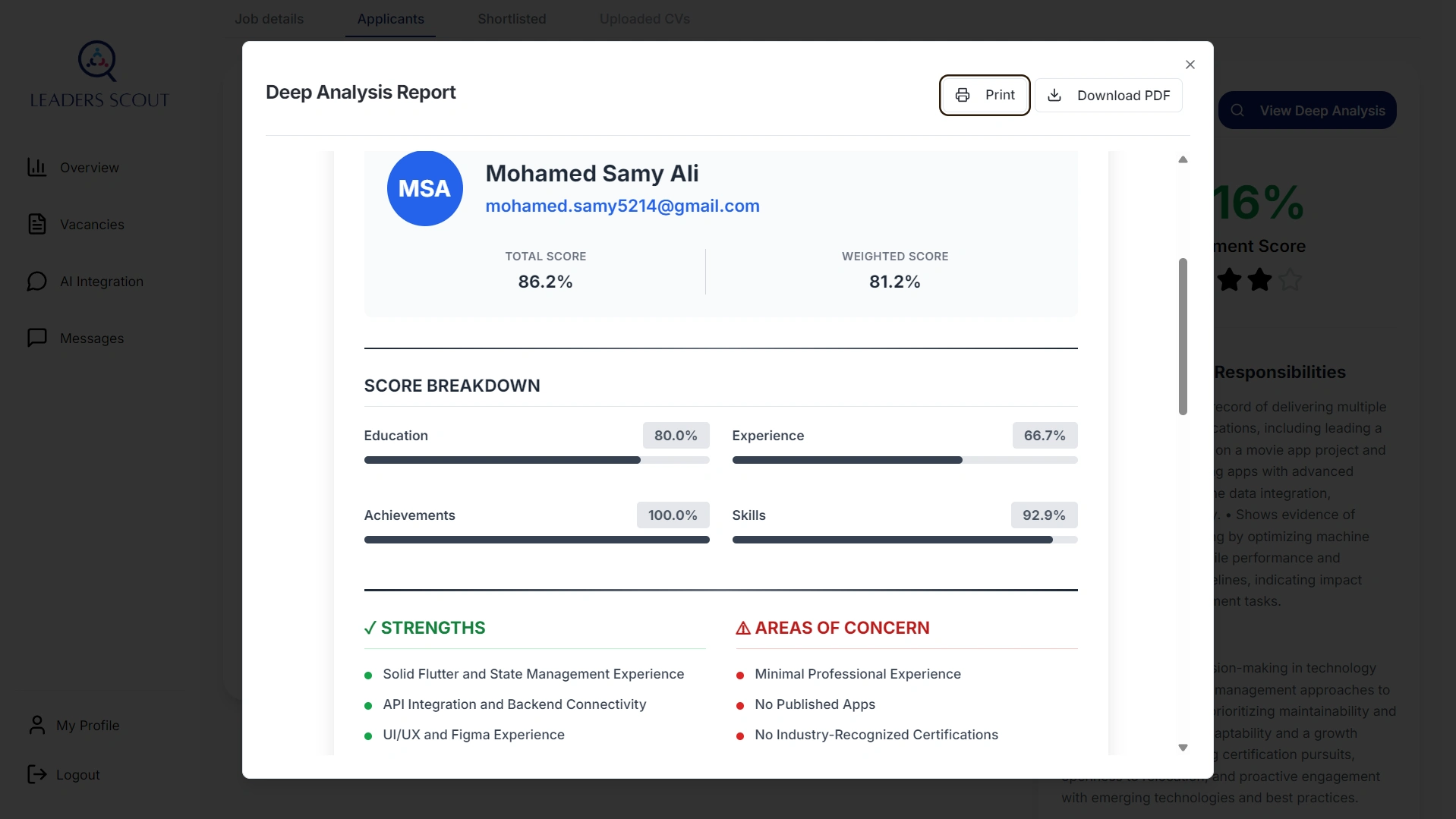
Task: Click the scroll-down arrow in the modal
Action: pos(1182,747)
